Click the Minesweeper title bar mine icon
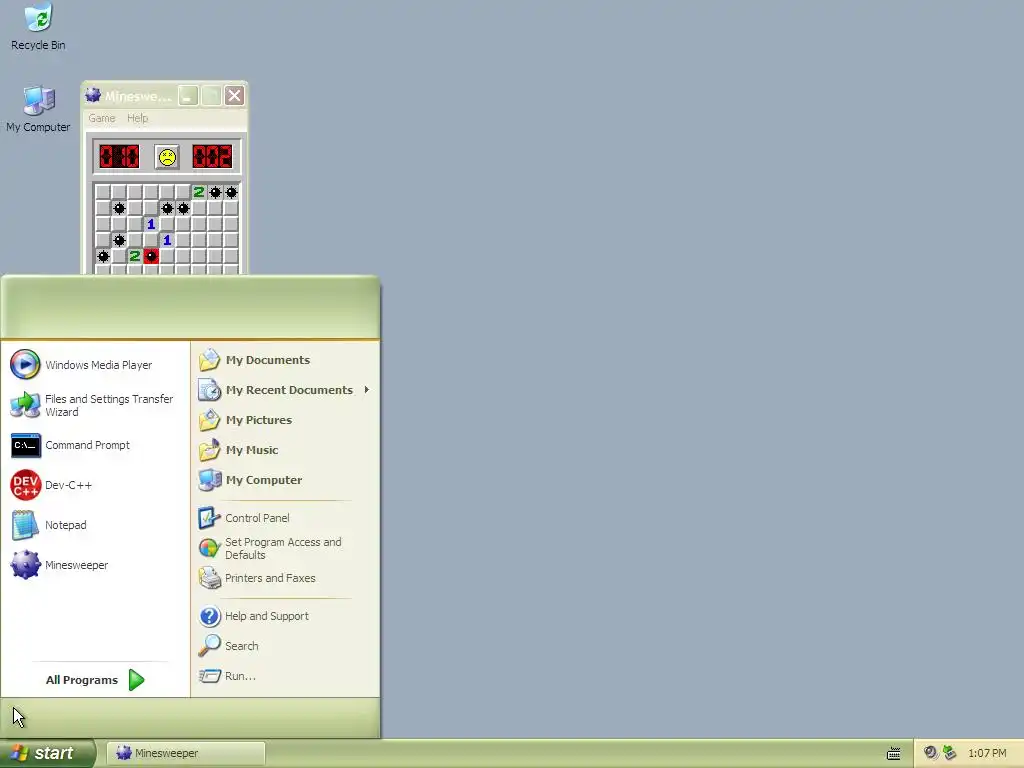 coord(93,95)
